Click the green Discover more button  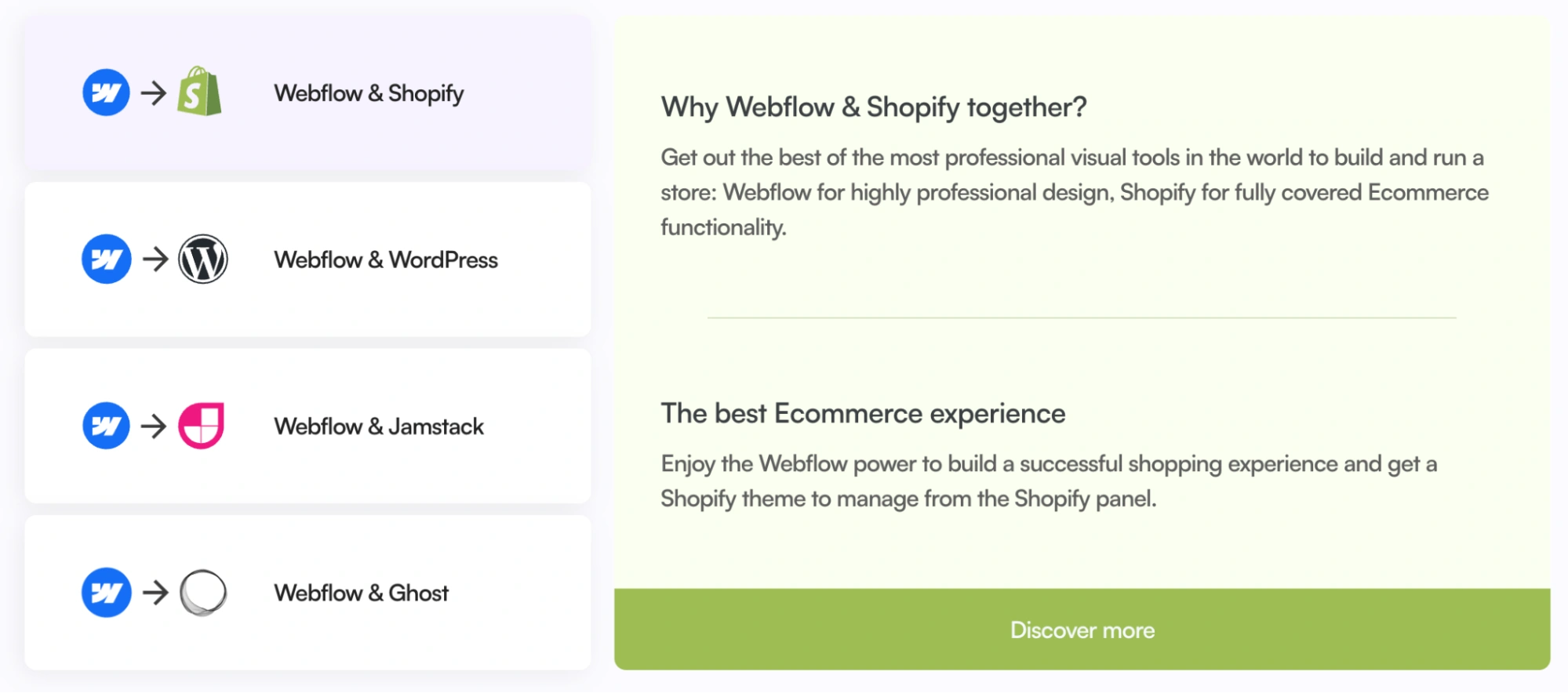1082,630
